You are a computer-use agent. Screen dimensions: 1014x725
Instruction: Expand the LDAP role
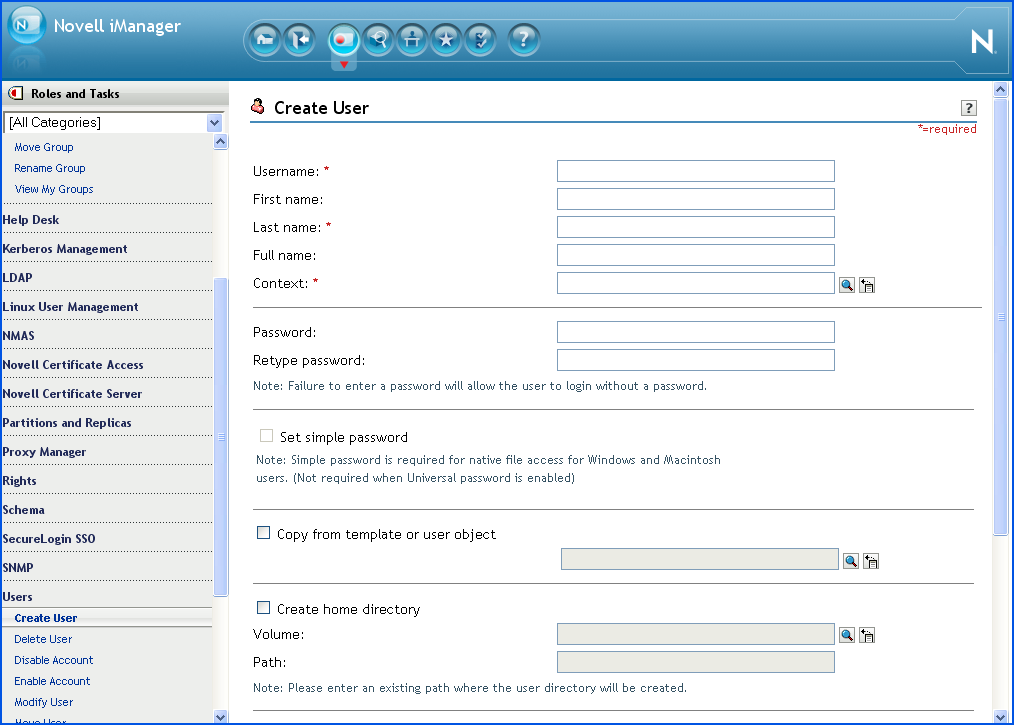17,278
